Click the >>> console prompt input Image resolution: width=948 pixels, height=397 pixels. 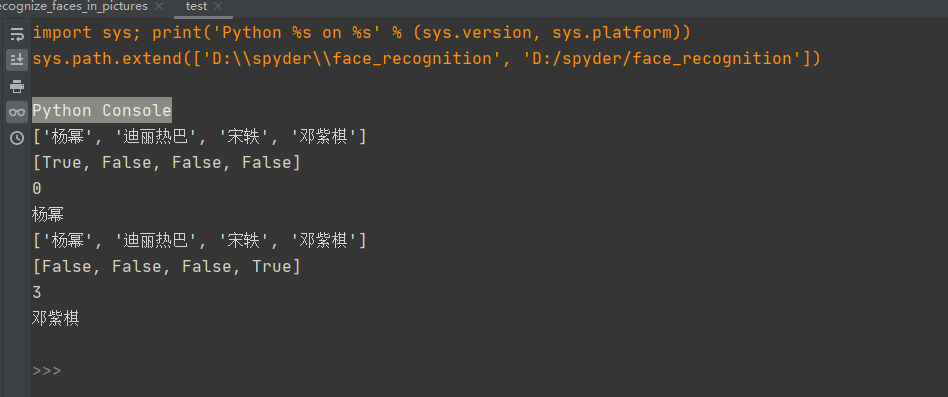tap(47, 370)
